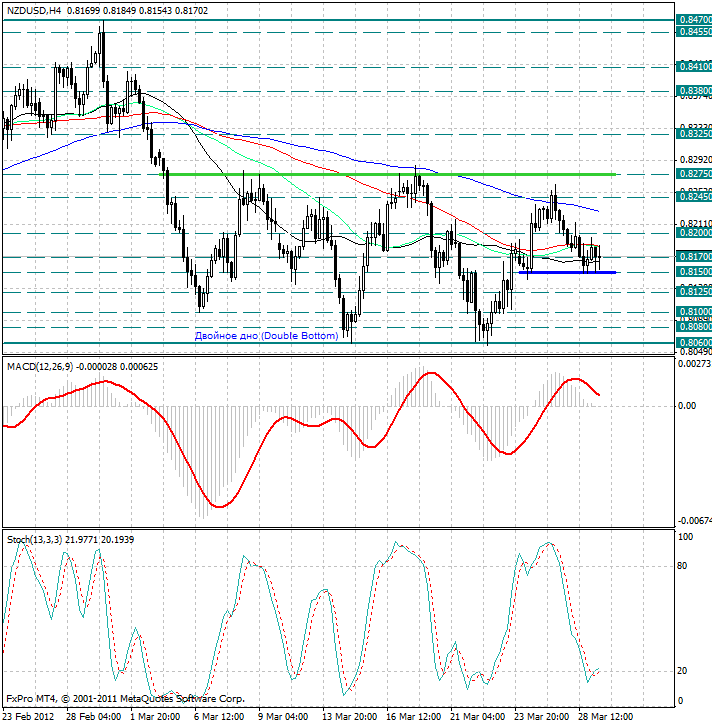Click the 23 Feb 2012 date label

click(x=29, y=717)
